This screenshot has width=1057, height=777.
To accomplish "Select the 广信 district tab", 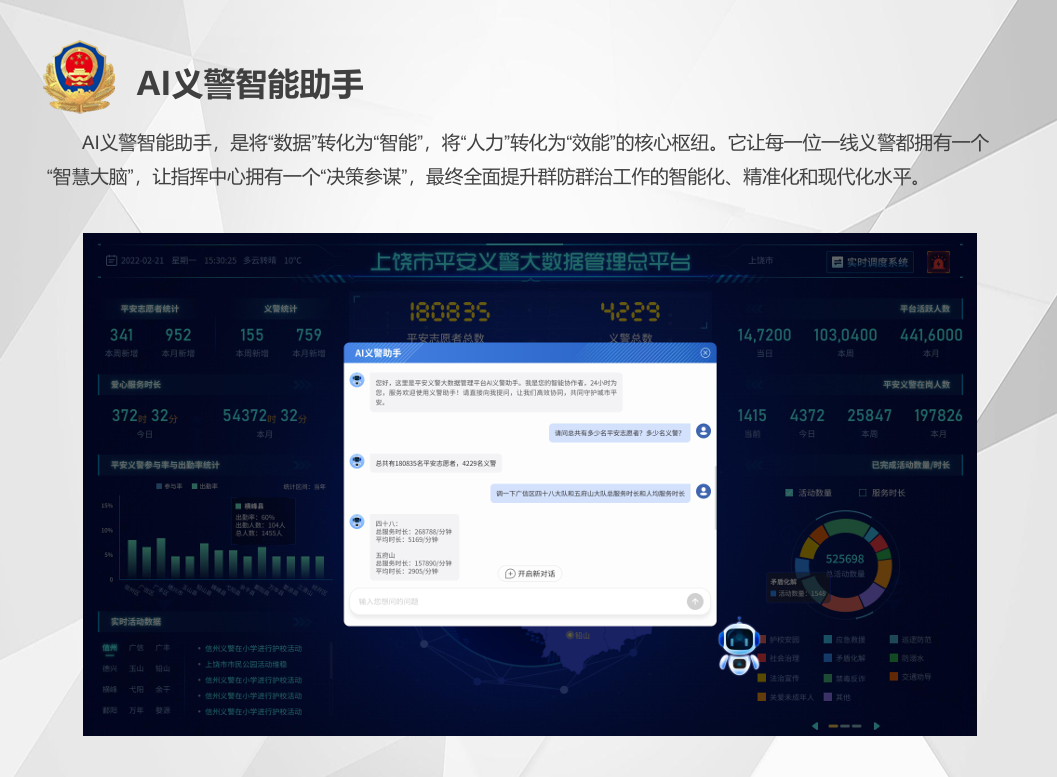I will pyautogui.click(x=136, y=648).
